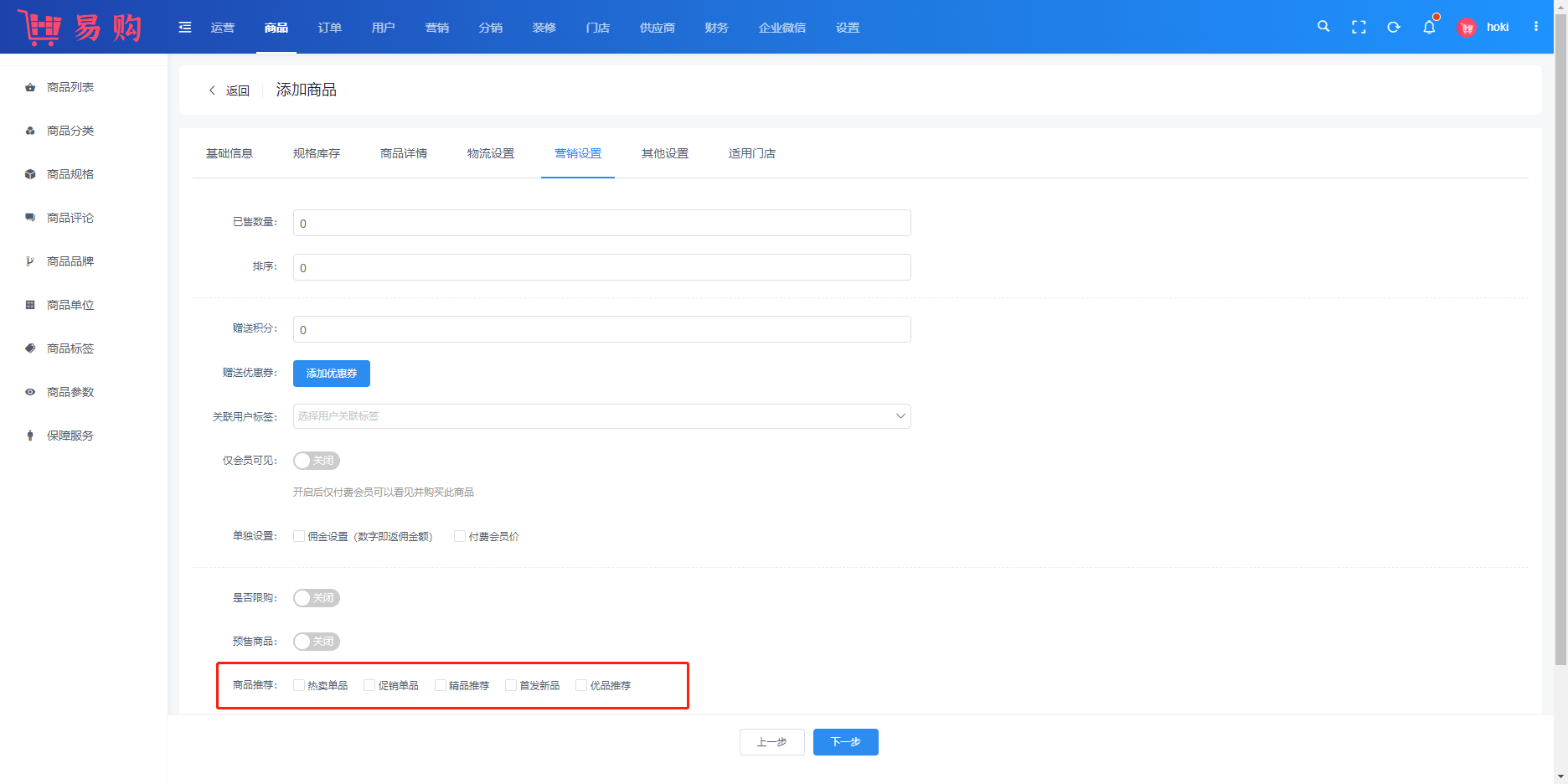
Task: Open 商品品牌 in the sidebar
Action: coord(70,261)
